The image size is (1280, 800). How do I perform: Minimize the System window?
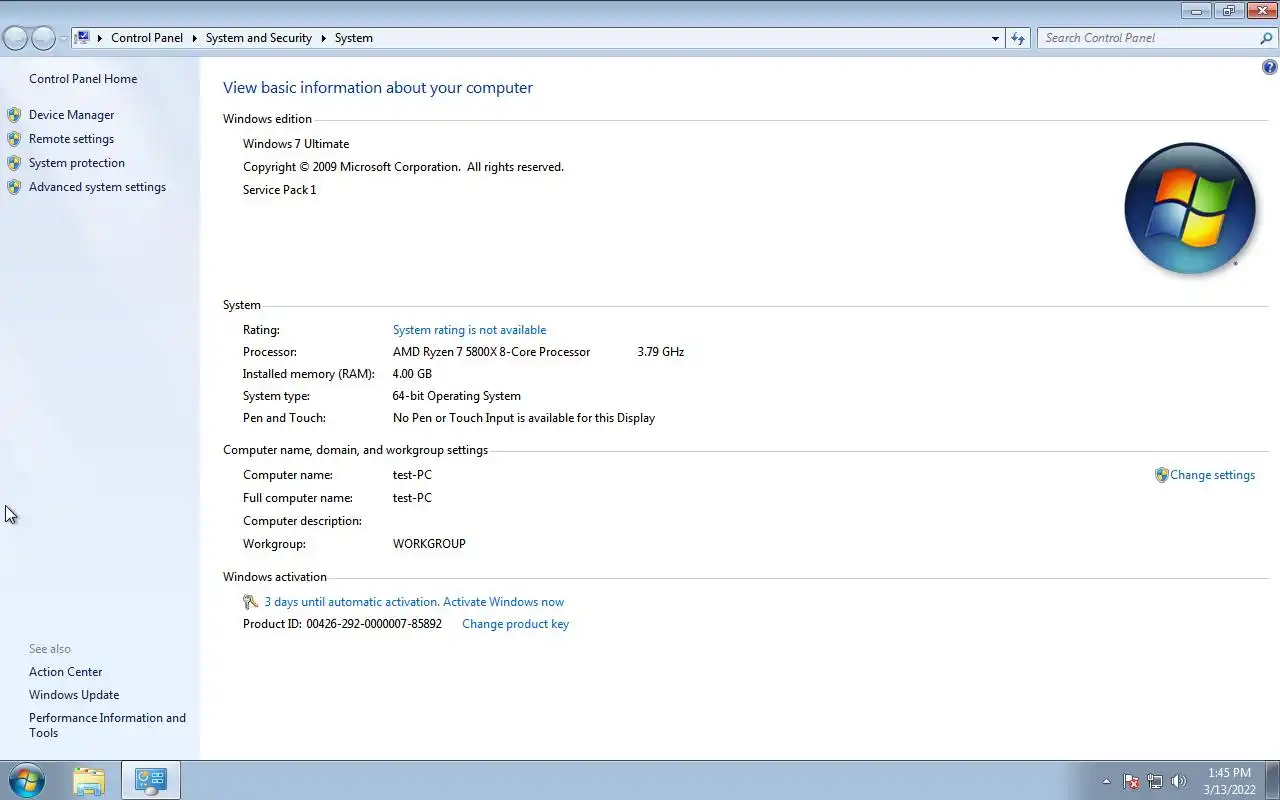[1196, 11]
